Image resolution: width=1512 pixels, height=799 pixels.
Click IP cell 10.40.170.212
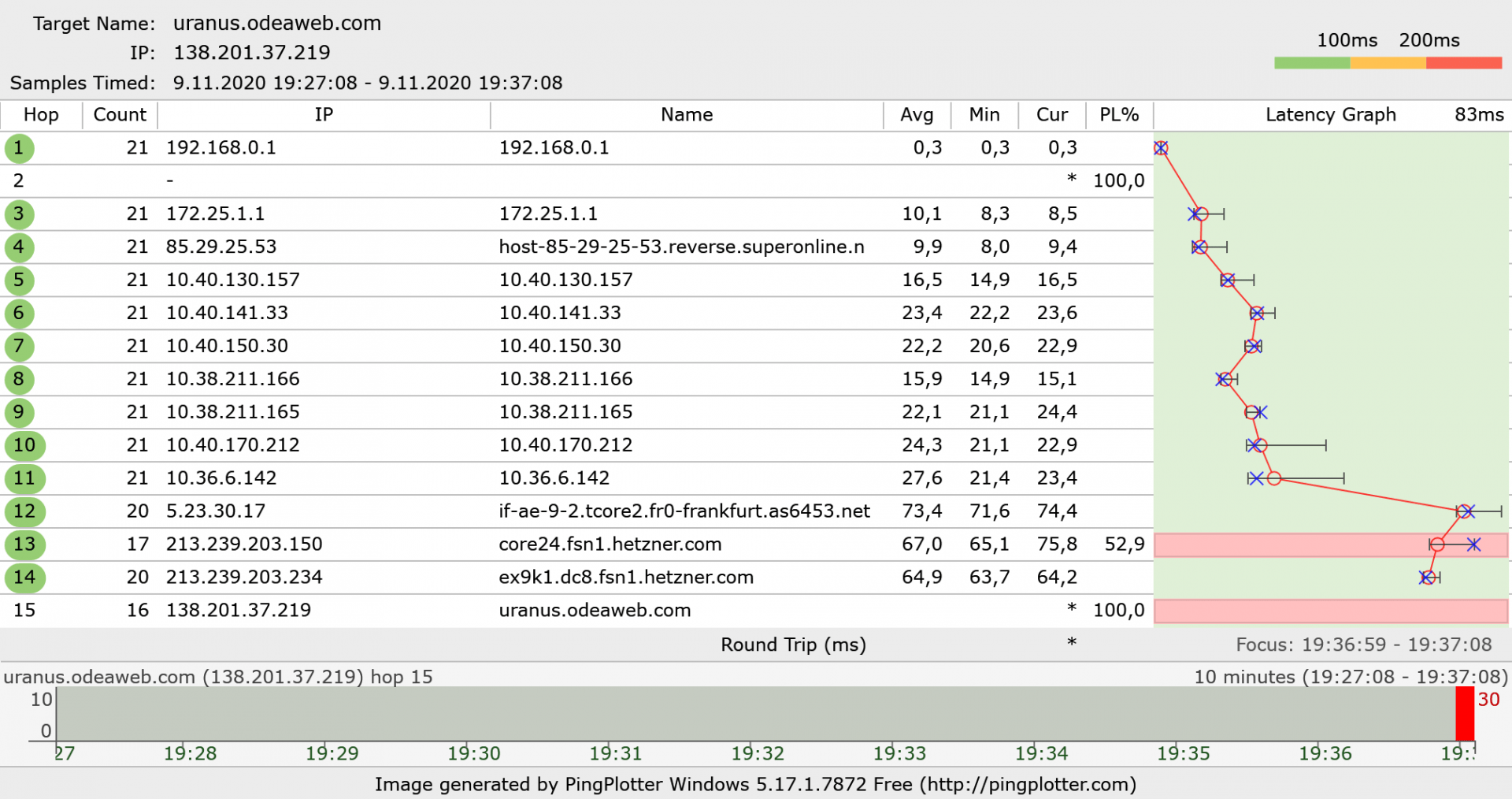tap(233, 446)
